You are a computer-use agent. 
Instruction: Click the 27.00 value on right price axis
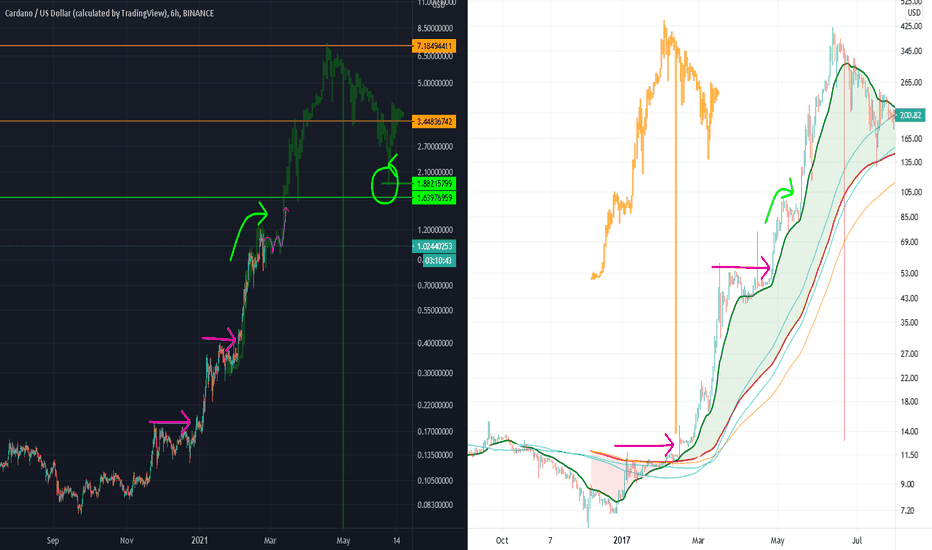point(911,354)
